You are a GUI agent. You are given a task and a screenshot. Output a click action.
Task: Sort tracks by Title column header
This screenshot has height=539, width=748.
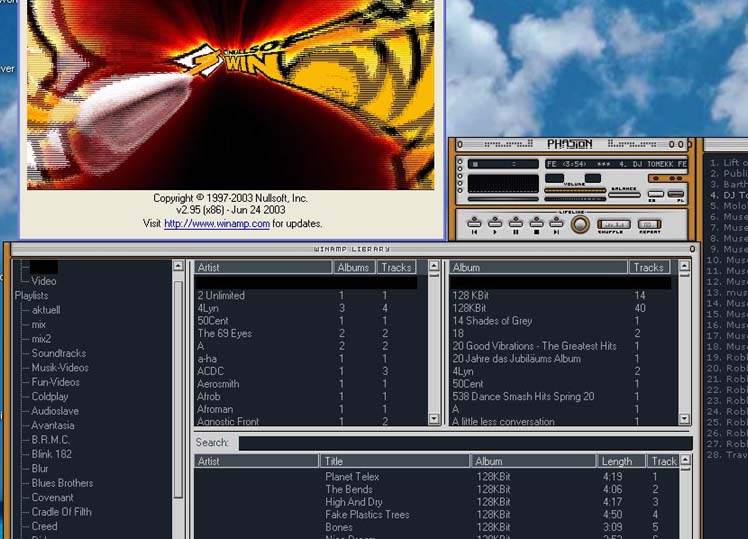395,461
